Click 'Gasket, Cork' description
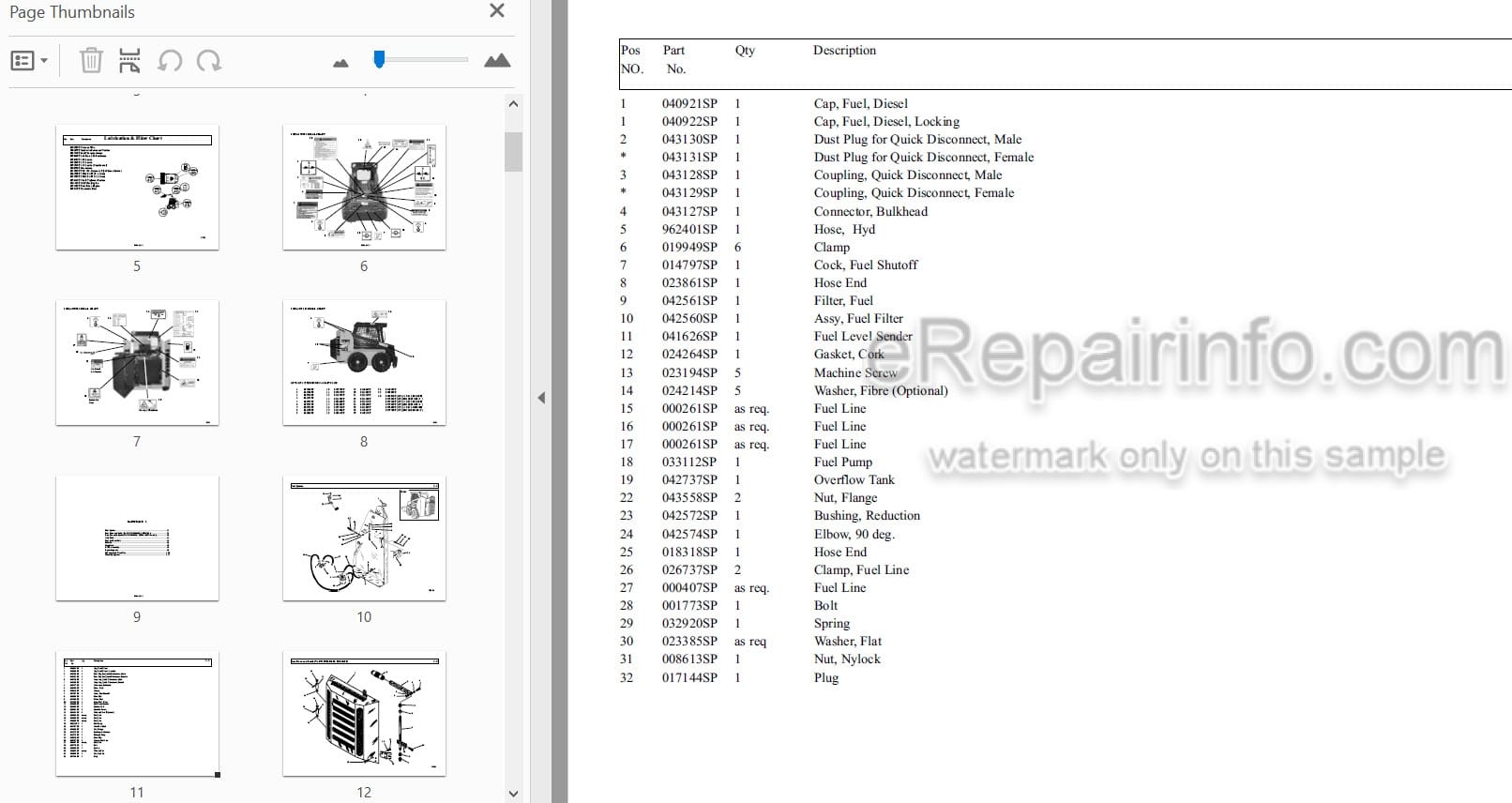 pos(849,355)
